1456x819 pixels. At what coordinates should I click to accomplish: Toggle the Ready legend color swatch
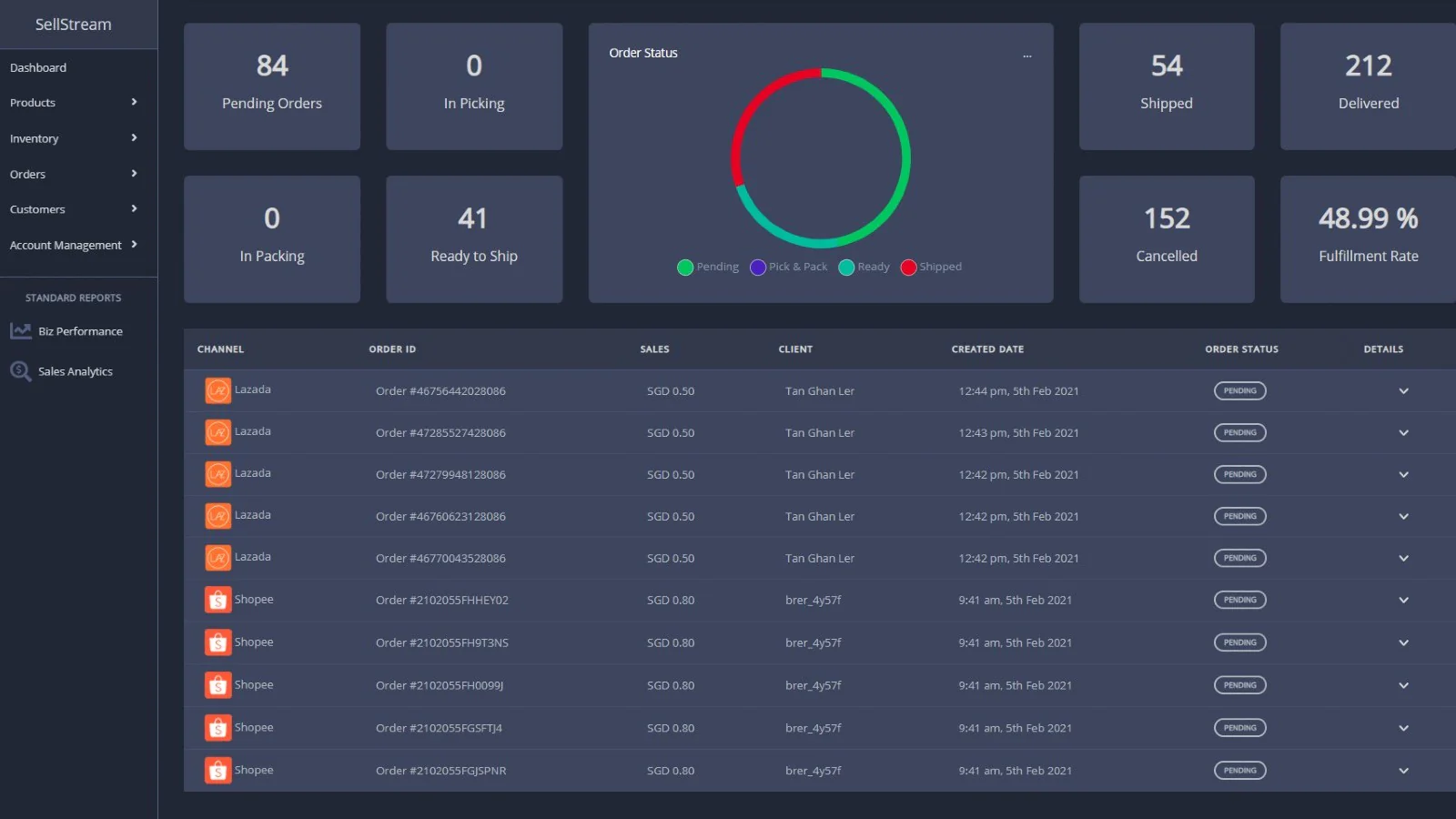pos(846,267)
